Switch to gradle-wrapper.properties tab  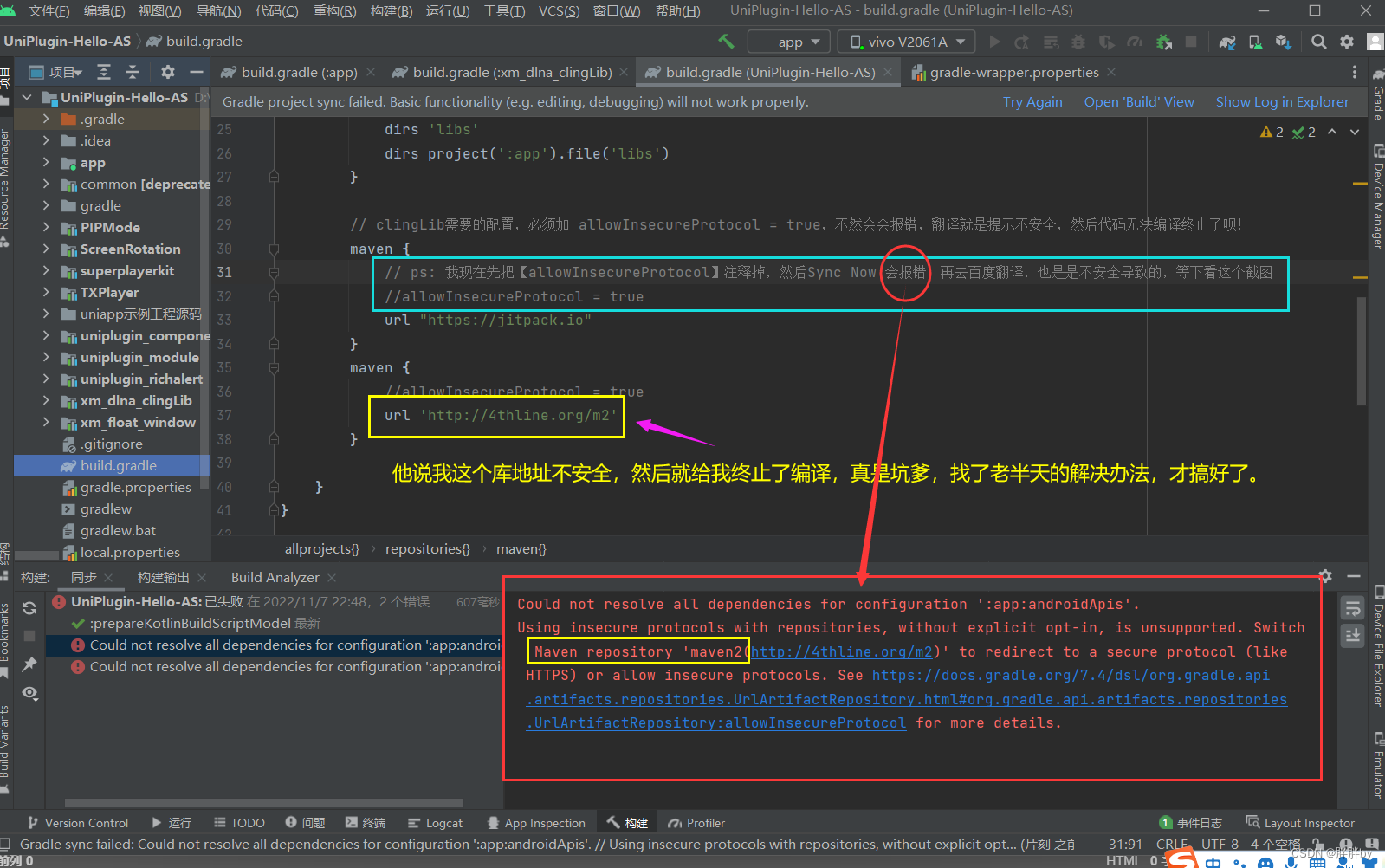(1013, 73)
